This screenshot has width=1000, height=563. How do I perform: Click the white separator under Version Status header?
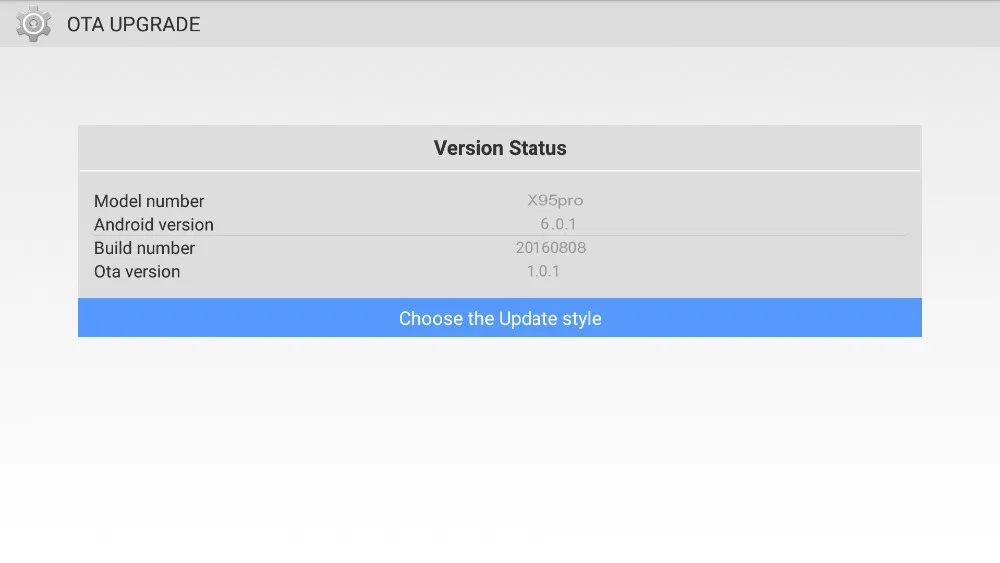(x=500, y=170)
